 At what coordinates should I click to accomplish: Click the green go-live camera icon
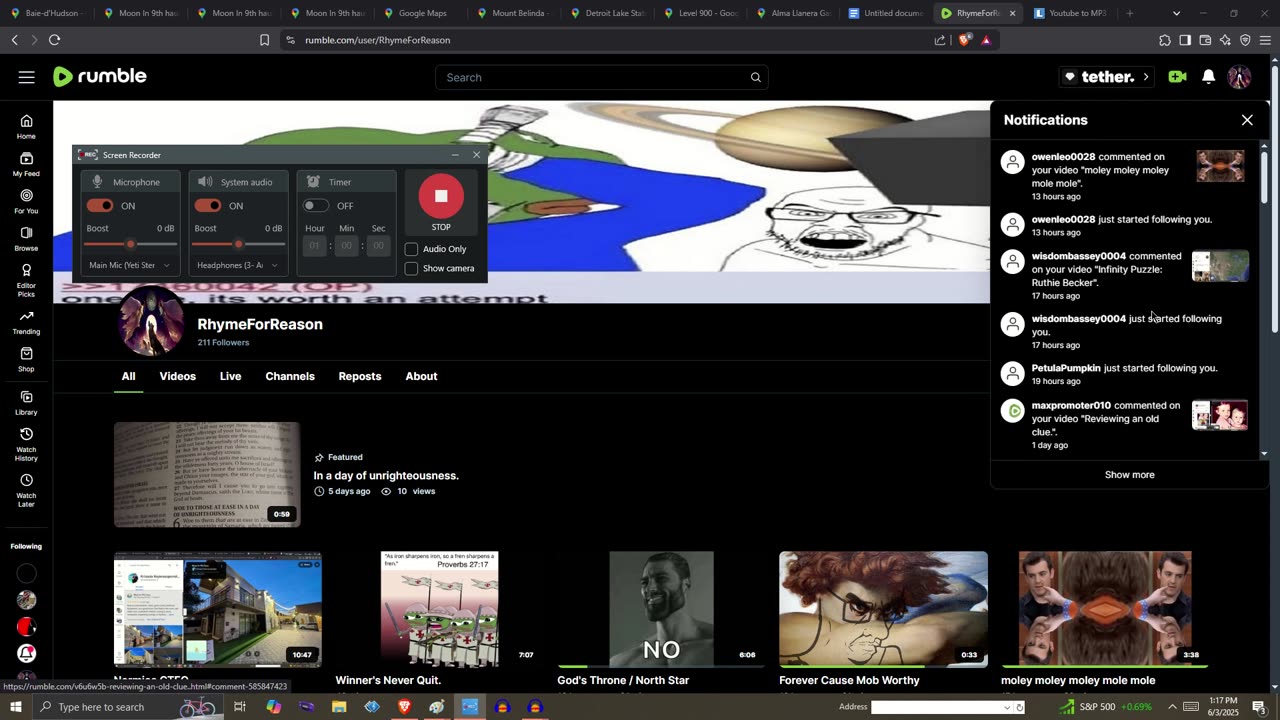click(x=1177, y=77)
